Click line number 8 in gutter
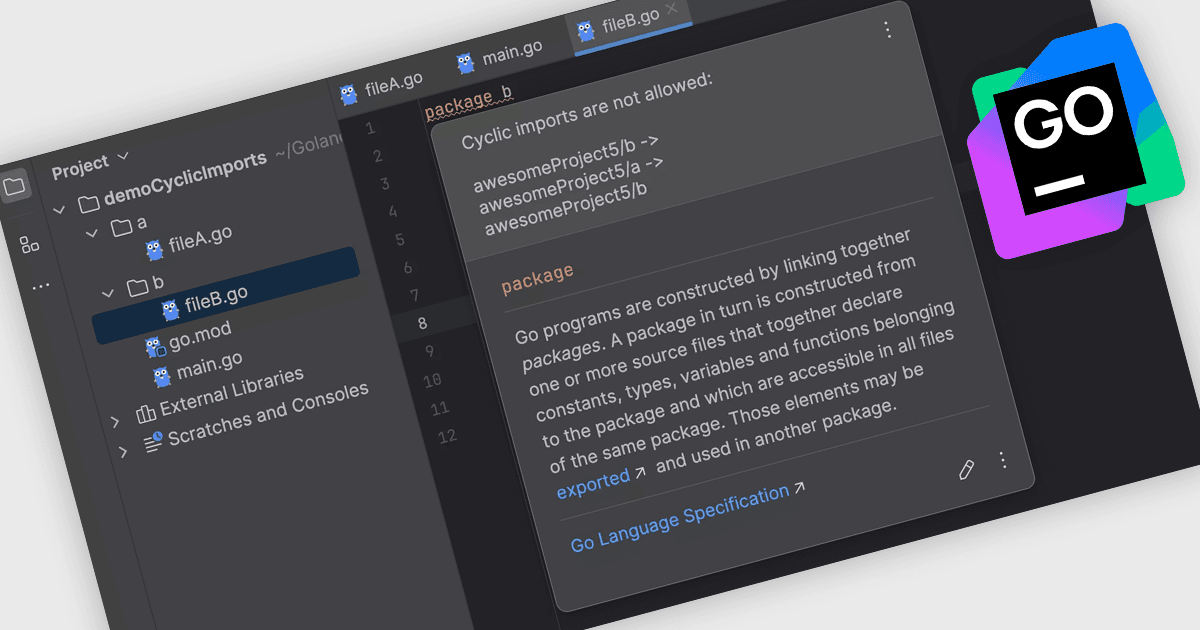The width and height of the screenshot is (1200, 630). [x=422, y=323]
